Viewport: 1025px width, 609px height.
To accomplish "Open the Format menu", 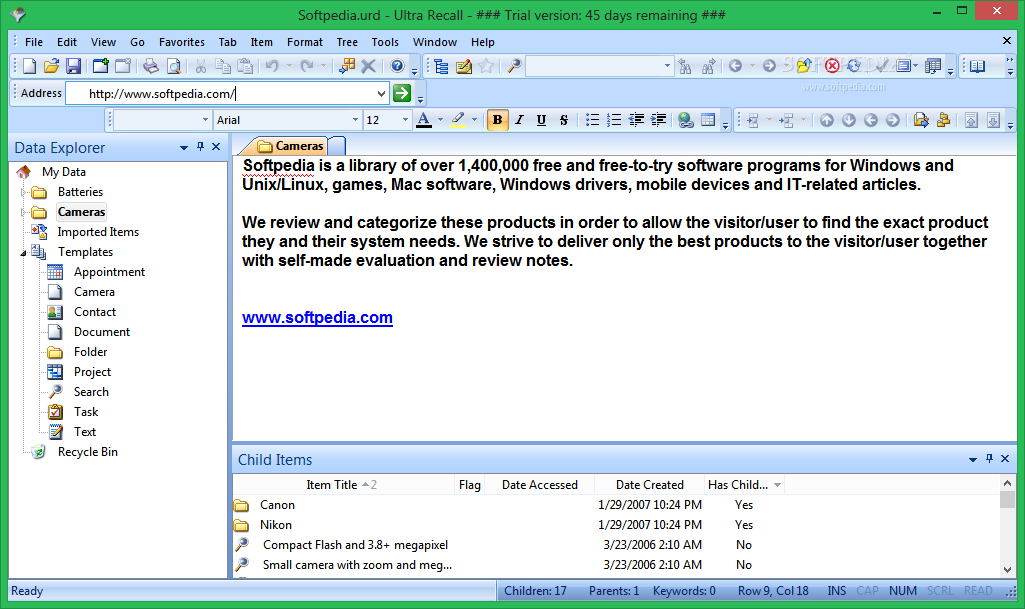I will (x=305, y=42).
